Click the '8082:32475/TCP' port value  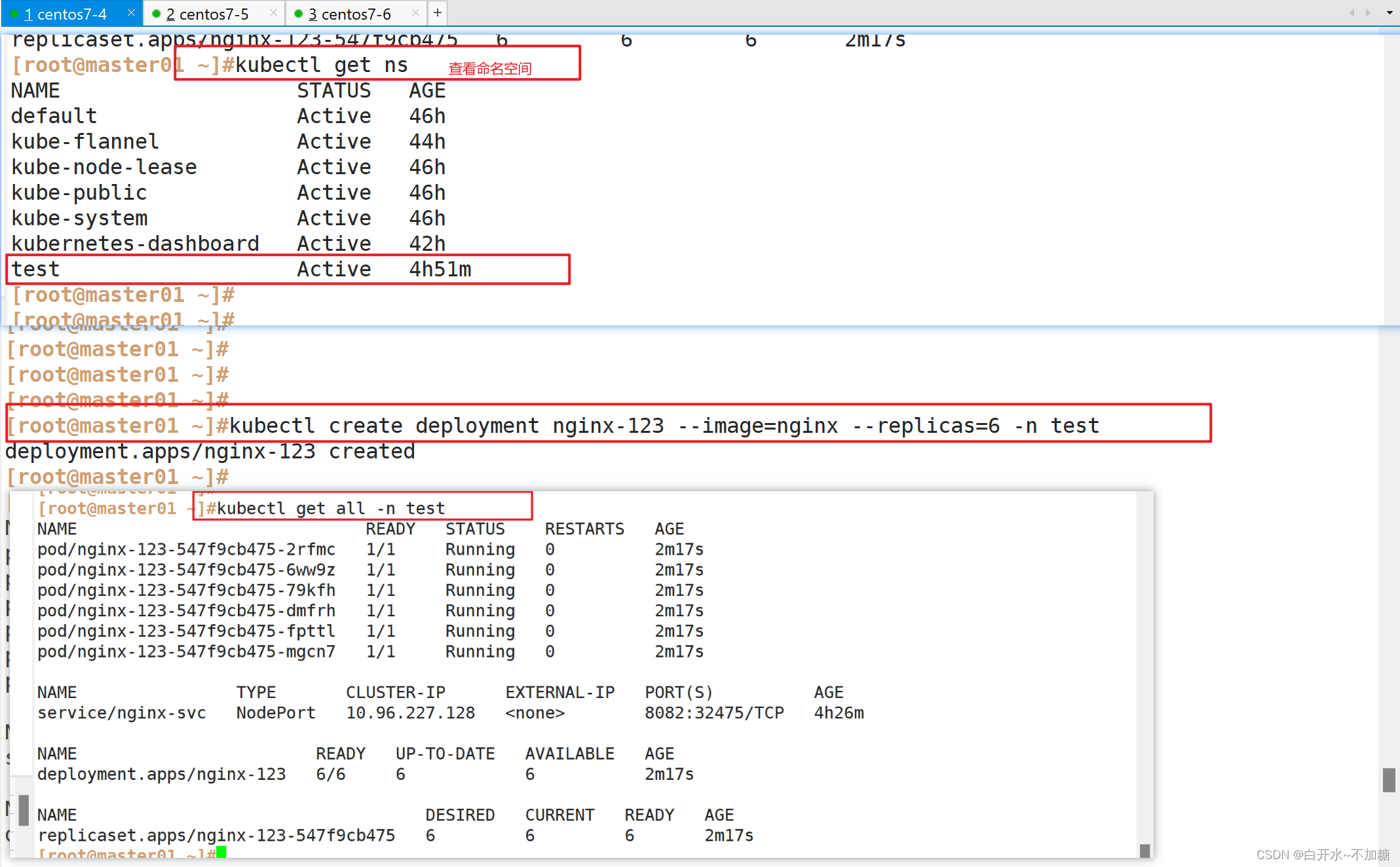click(x=714, y=713)
